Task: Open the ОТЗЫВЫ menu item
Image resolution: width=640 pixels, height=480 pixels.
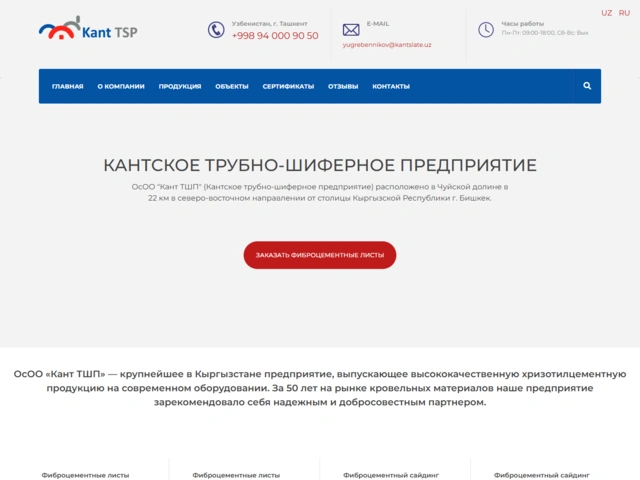Action: click(343, 87)
